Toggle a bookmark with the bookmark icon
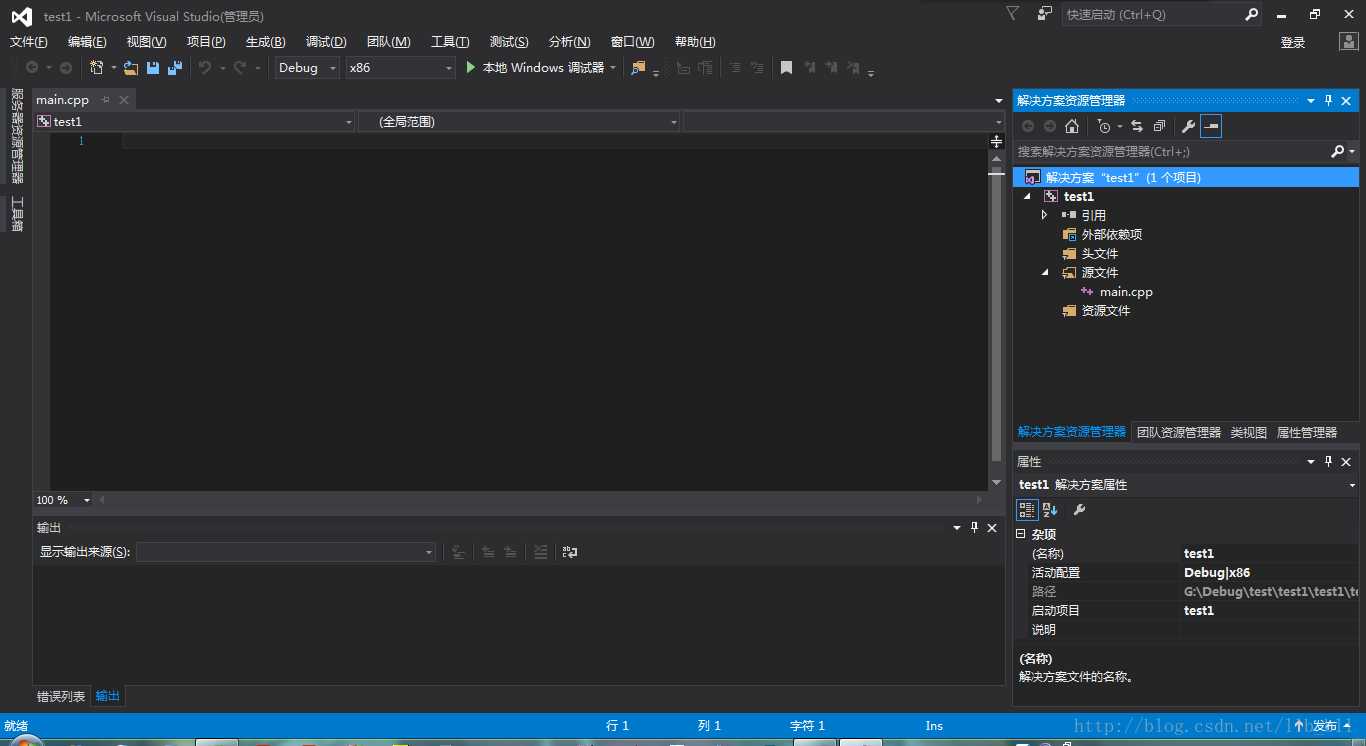 tap(786, 68)
